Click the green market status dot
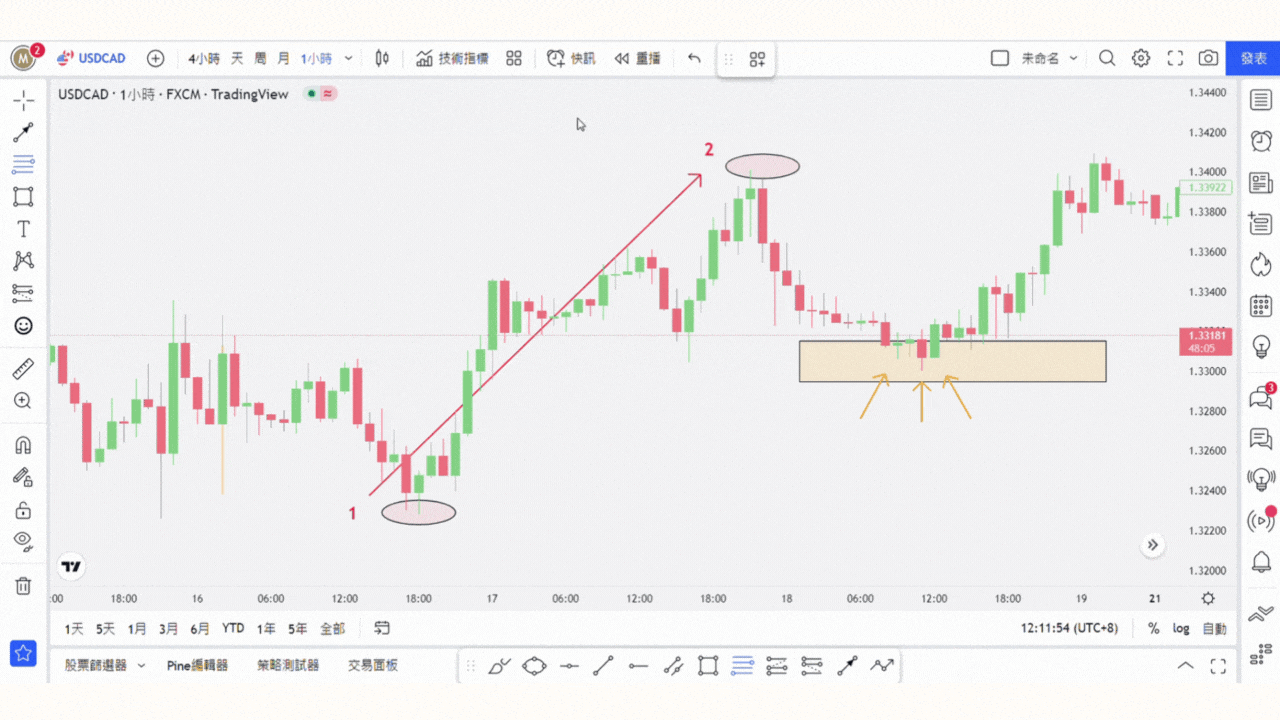The image size is (1280, 720). tap(311, 94)
